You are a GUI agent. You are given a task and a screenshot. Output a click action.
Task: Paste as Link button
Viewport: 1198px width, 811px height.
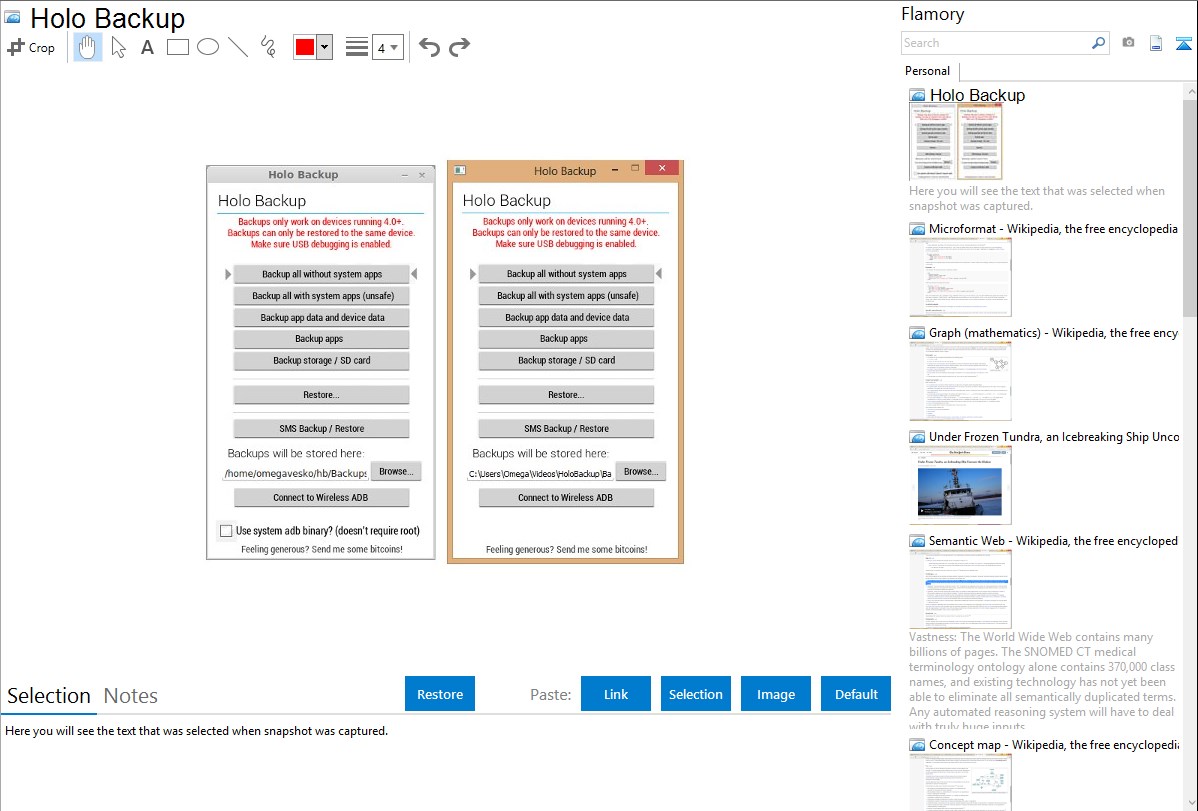pos(616,694)
